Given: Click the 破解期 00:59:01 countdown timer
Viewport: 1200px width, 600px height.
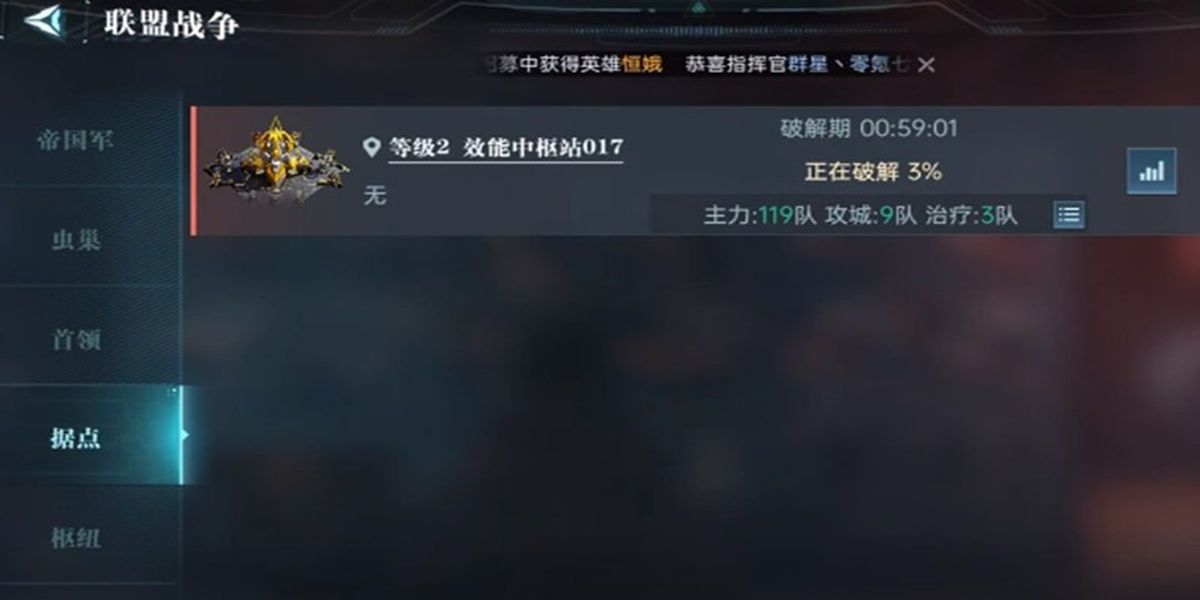Looking at the screenshot, I should pyautogui.click(x=869, y=129).
